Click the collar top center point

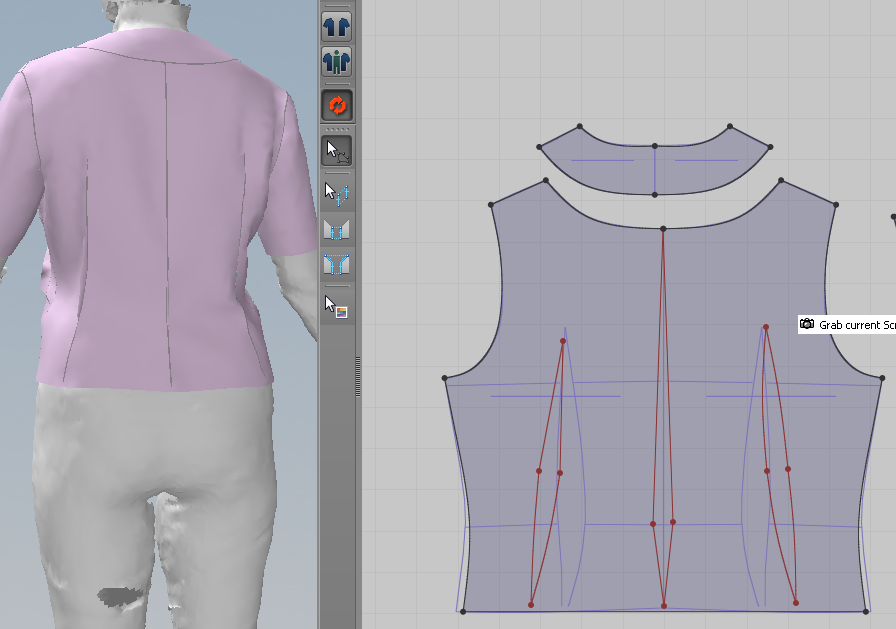[x=655, y=146]
